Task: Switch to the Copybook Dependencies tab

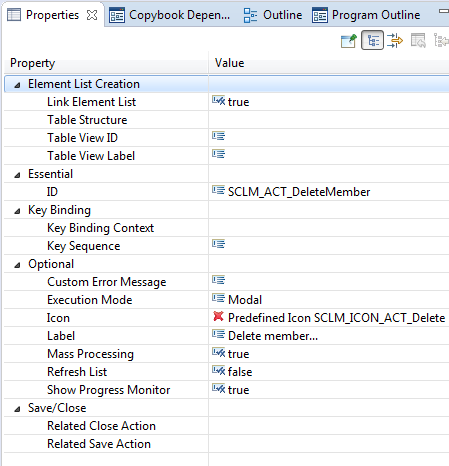Action: pos(170,15)
